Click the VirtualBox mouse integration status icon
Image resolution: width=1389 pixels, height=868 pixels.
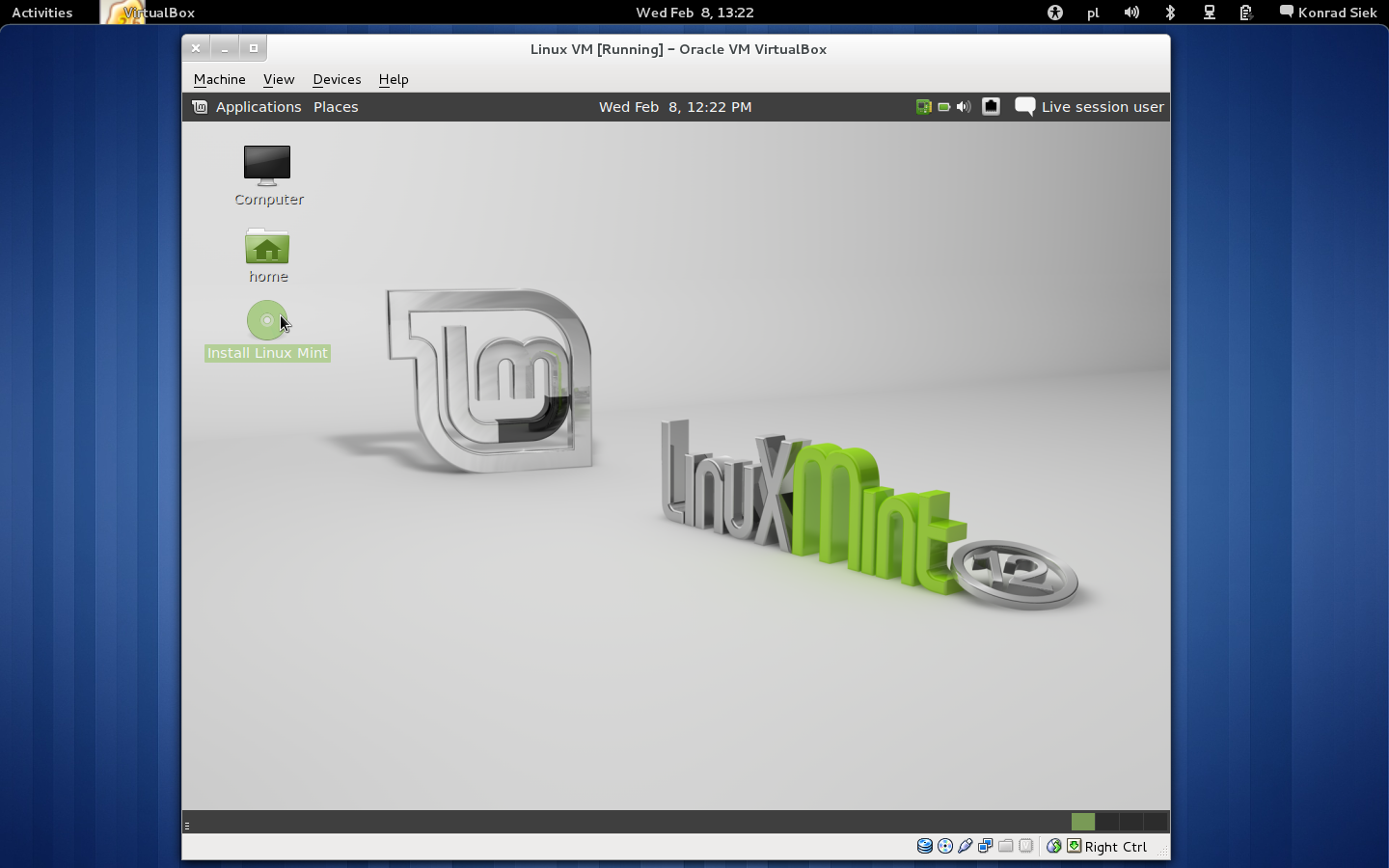(x=1054, y=846)
